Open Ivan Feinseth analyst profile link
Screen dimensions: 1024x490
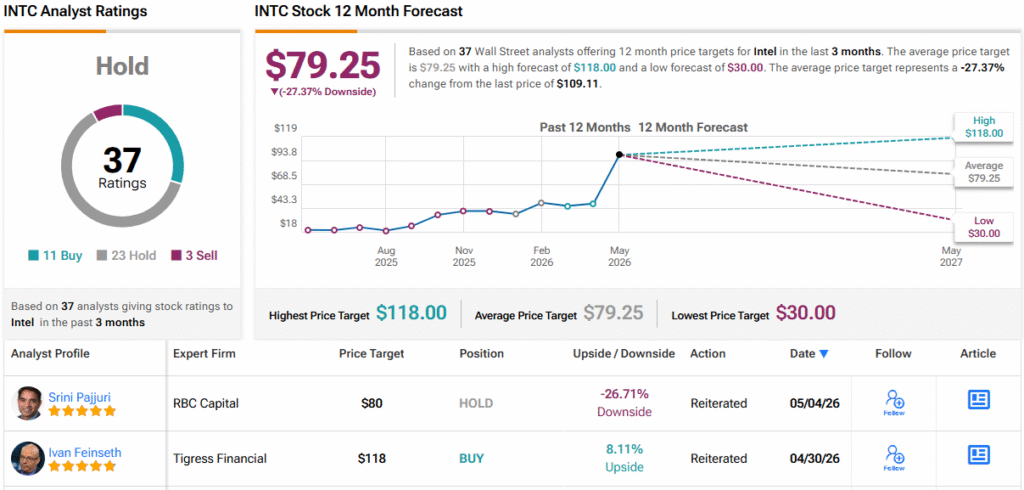(x=85, y=452)
